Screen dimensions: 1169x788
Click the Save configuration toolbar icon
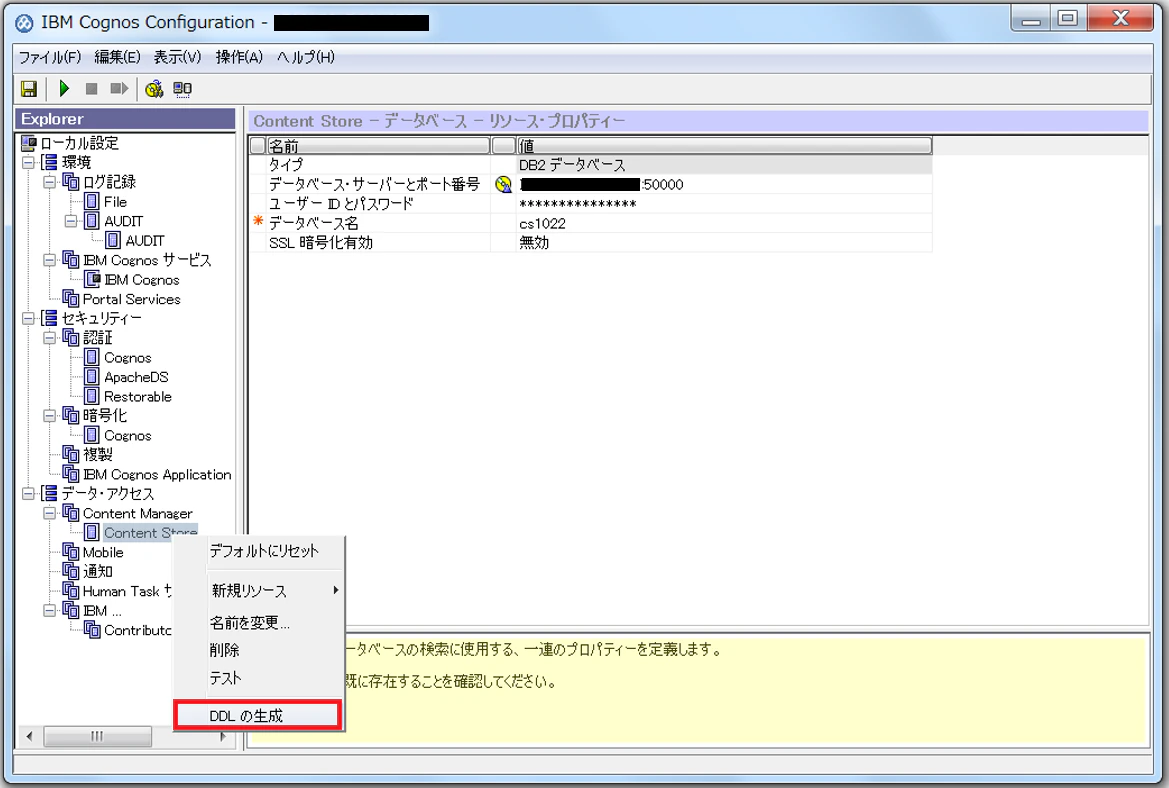coord(28,89)
